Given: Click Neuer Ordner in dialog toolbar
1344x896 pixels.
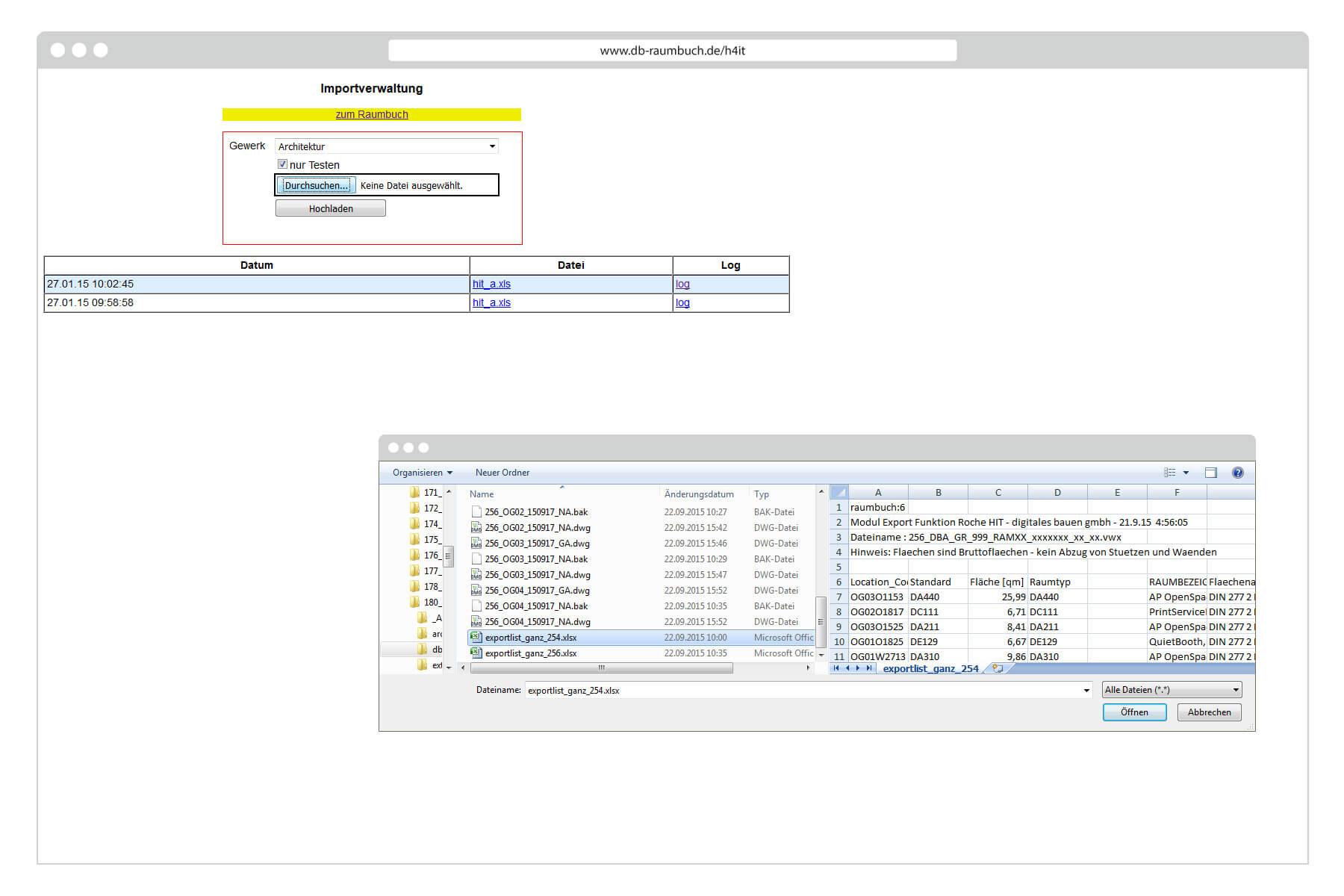Looking at the screenshot, I should 502,473.
